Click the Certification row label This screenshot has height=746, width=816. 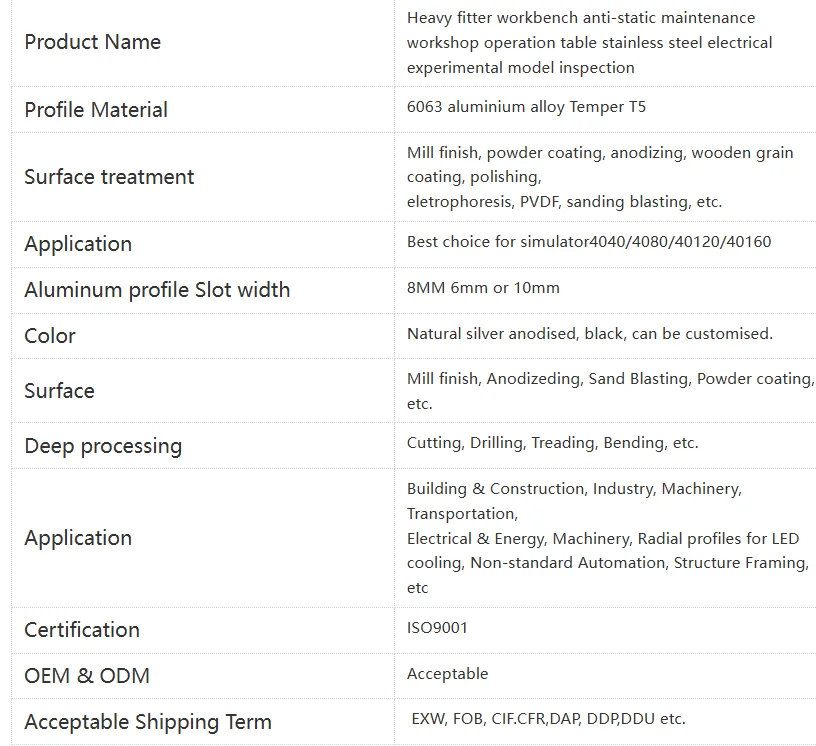point(82,630)
